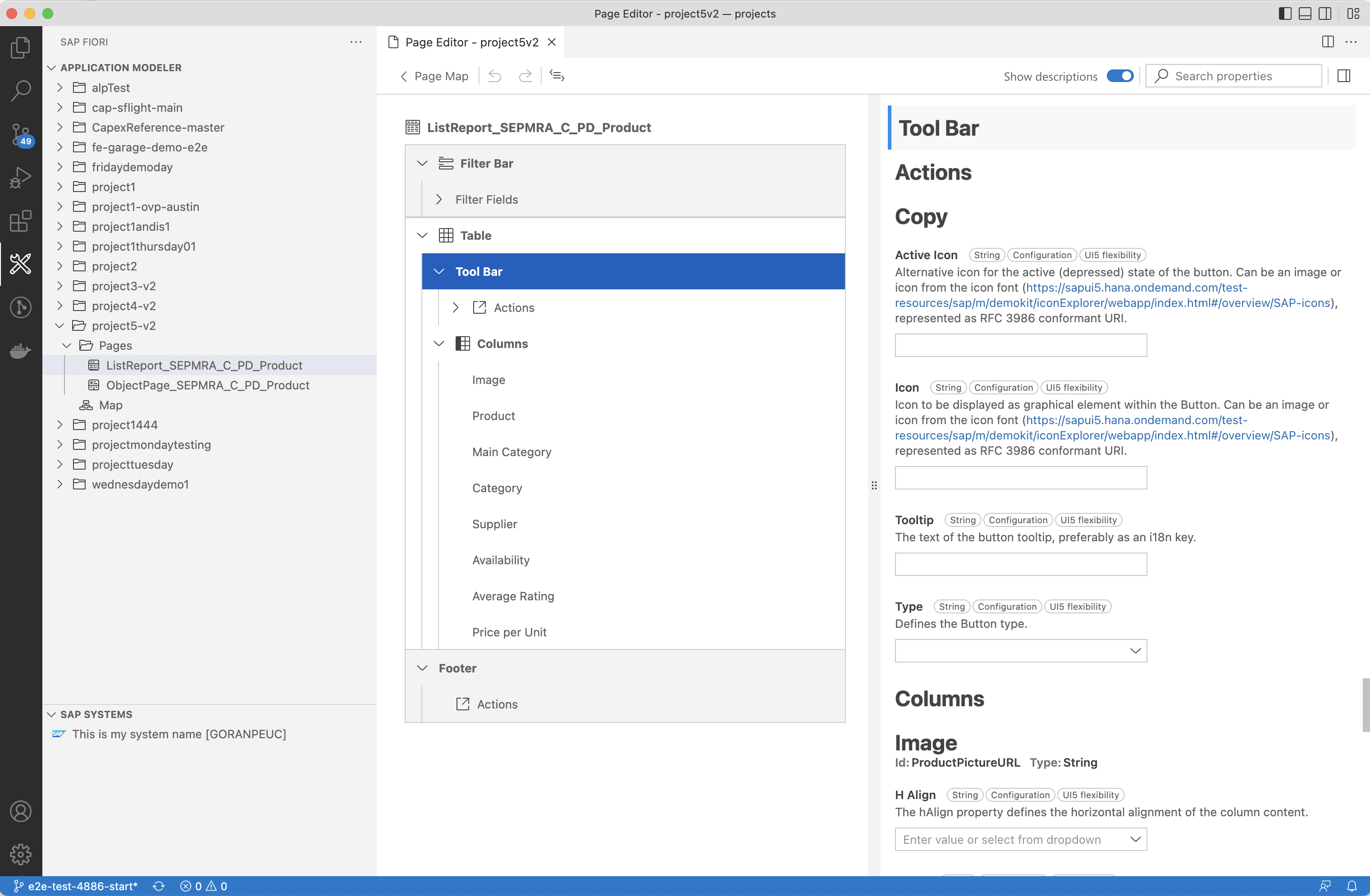
Task: Collapse the Columns node under Table
Action: [439, 343]
